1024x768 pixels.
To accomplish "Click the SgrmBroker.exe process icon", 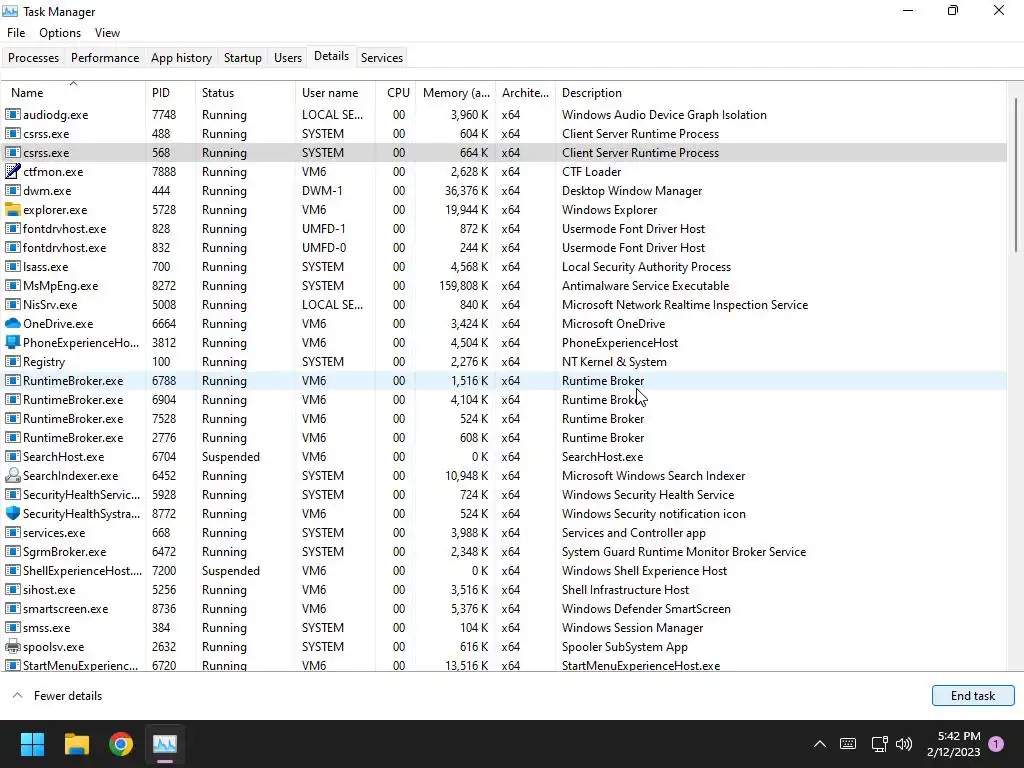I will 12,552.
